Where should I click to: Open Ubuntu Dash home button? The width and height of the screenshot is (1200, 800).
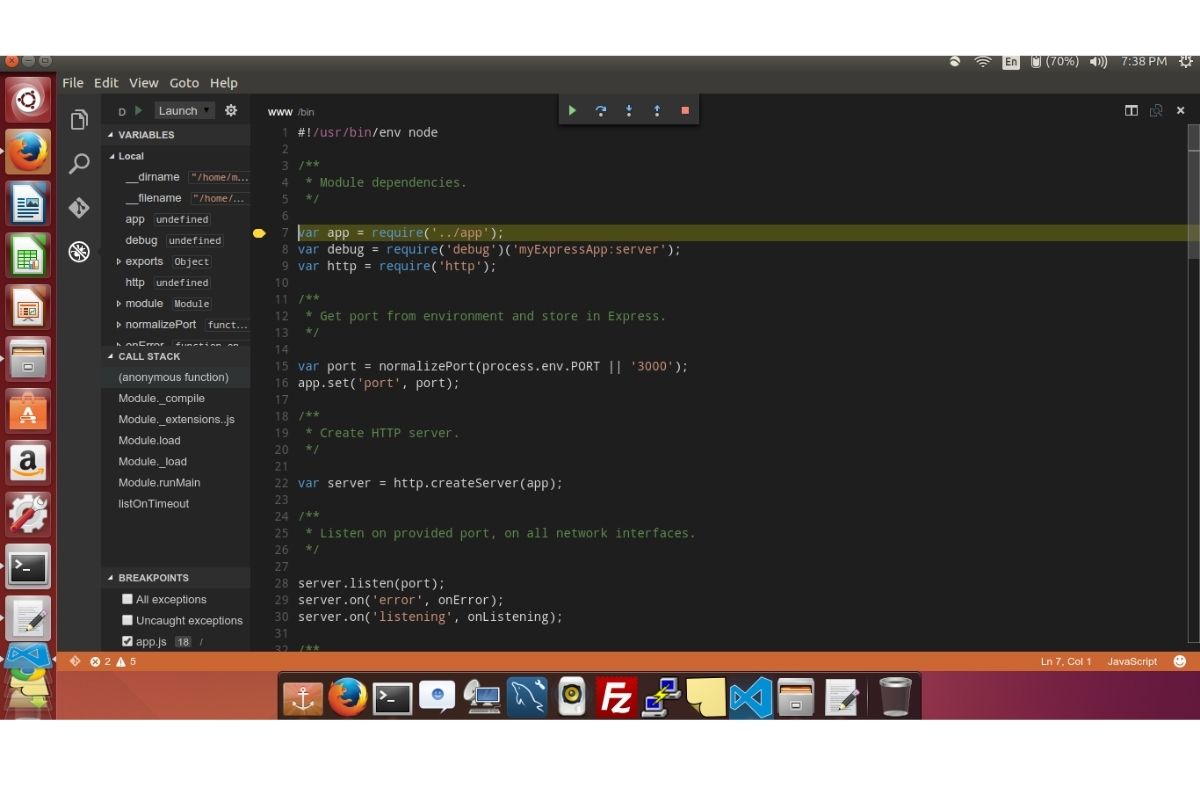(x=28, y=100)
